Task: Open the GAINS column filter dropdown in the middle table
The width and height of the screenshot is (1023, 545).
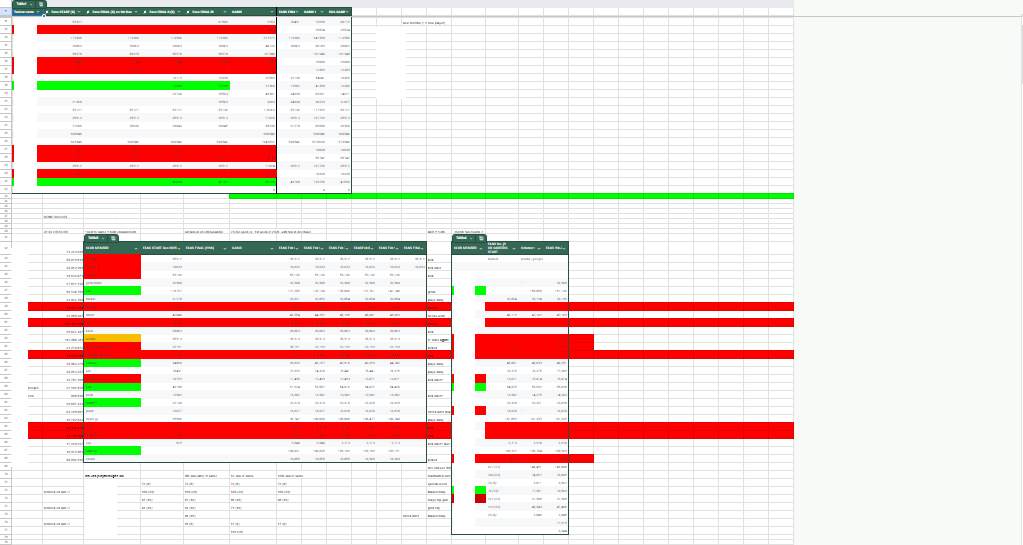Action: (271, 249)
